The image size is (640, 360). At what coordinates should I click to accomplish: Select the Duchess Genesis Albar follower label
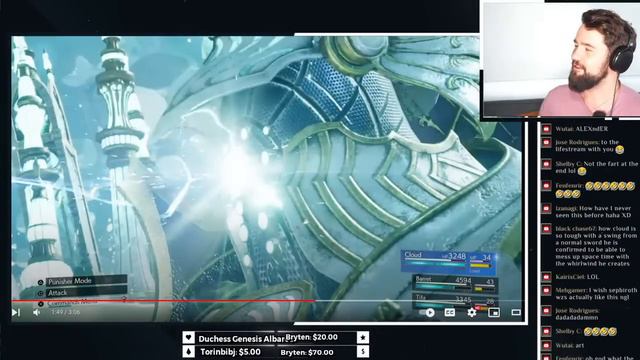pos(241,339)
